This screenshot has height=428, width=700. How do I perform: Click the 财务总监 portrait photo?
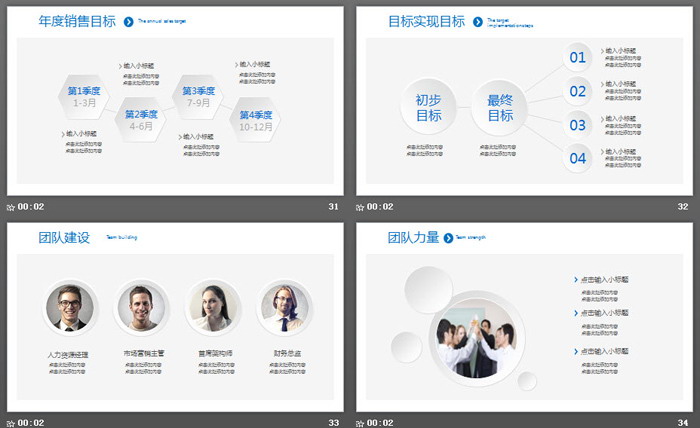coord(285,307)
